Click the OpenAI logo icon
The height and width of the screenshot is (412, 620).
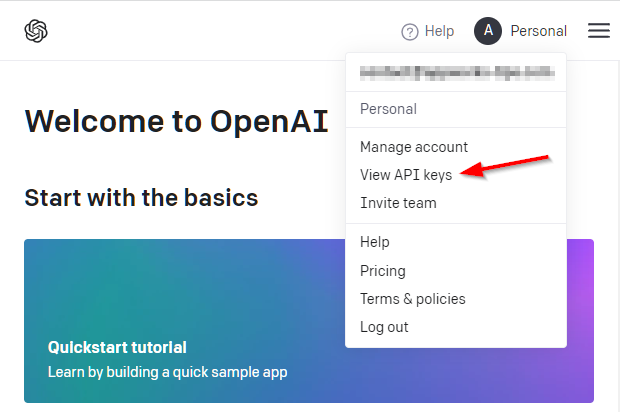pyautogui.click(x=37, y=31)
